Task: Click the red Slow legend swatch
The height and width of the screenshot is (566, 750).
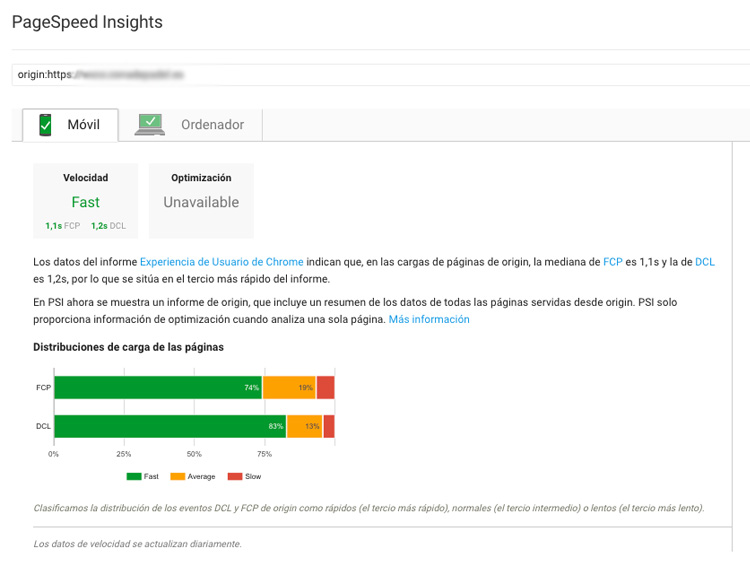Action: click(235, 477)
